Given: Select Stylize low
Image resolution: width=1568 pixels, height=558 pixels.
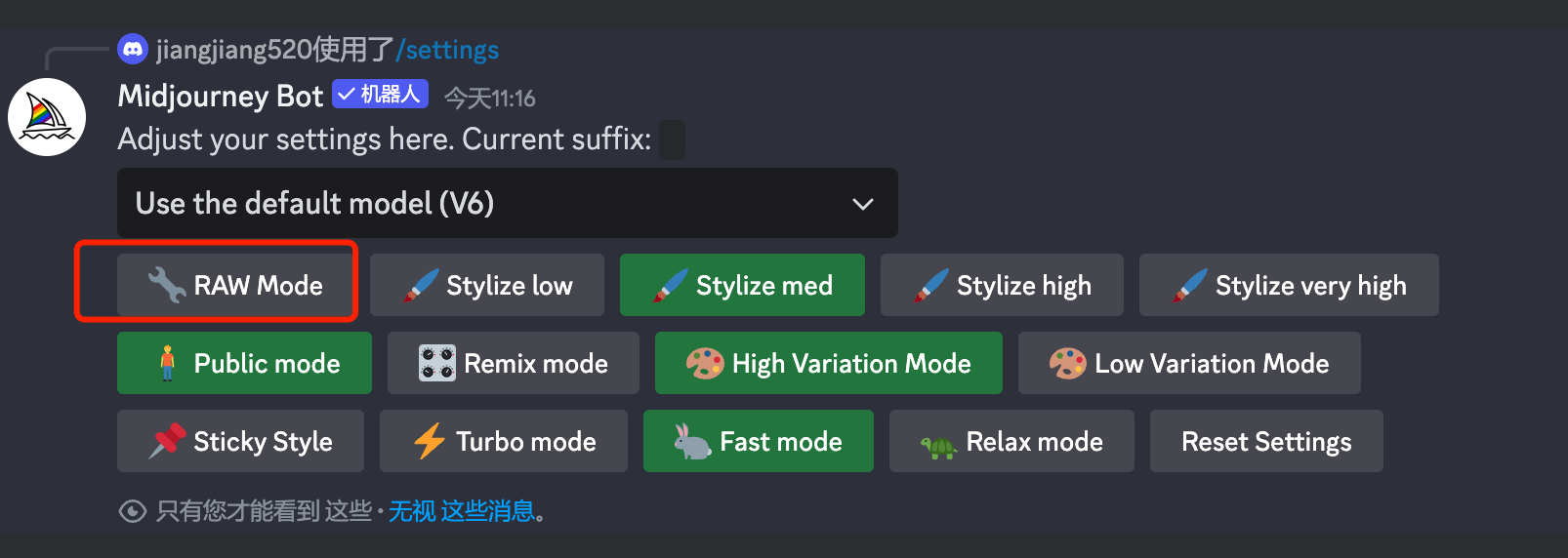Looking at the screenshot, I should (487, 285).
